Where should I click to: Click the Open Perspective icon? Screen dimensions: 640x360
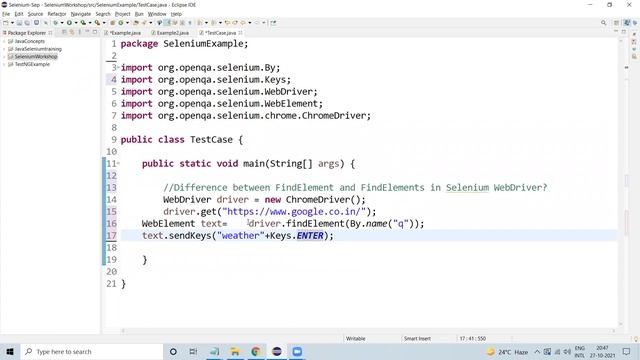tap(616, 23)
